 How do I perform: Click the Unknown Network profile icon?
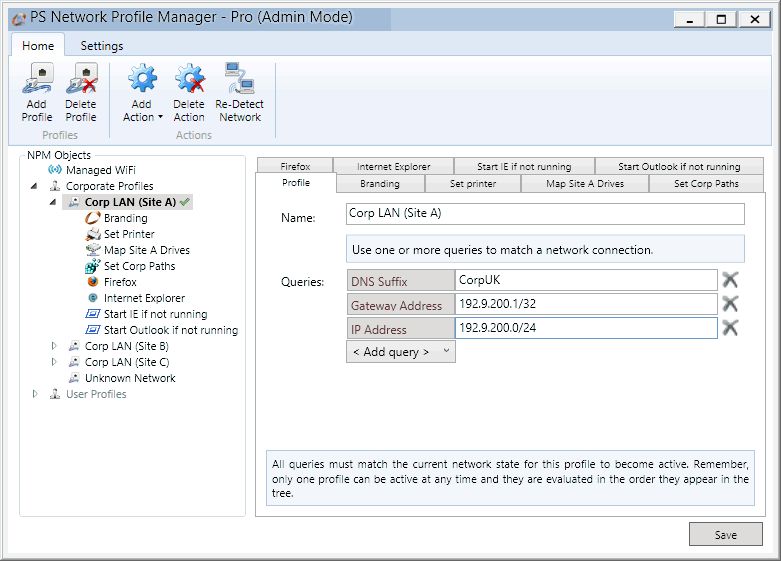74,378
